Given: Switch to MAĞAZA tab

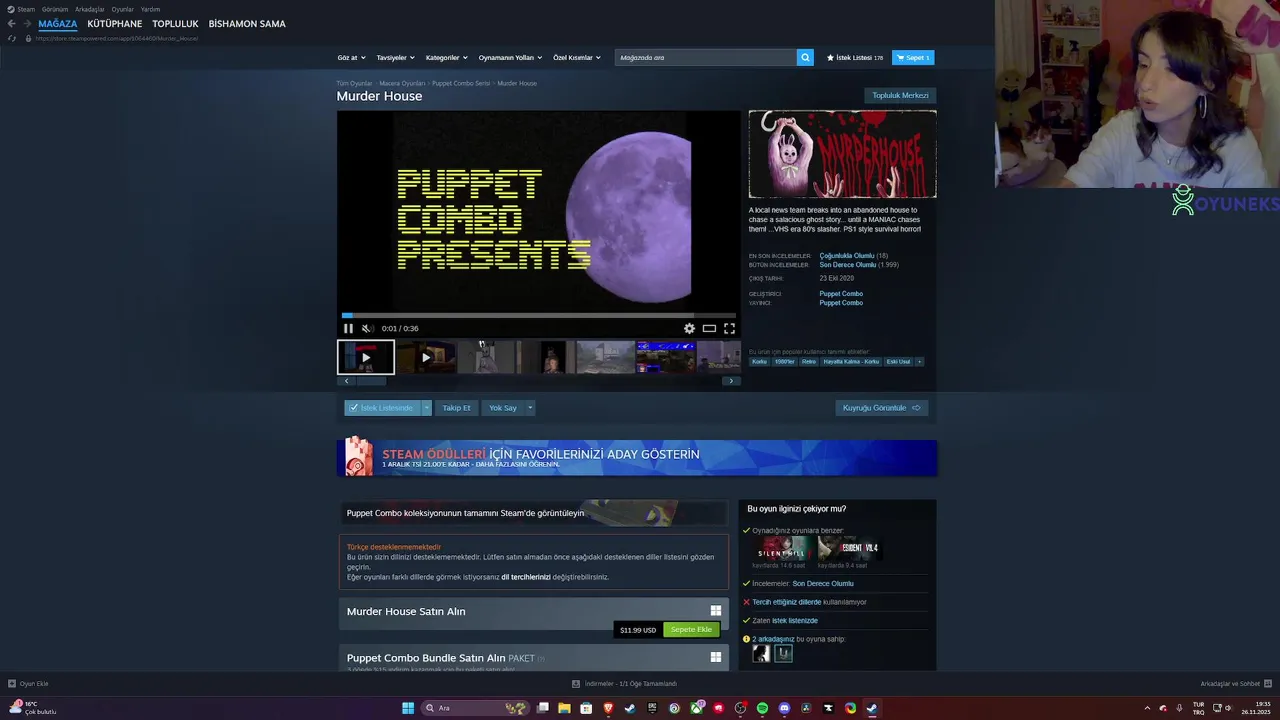Looking at the screenshot, I should pyautogui.click(x=58, y=24).
